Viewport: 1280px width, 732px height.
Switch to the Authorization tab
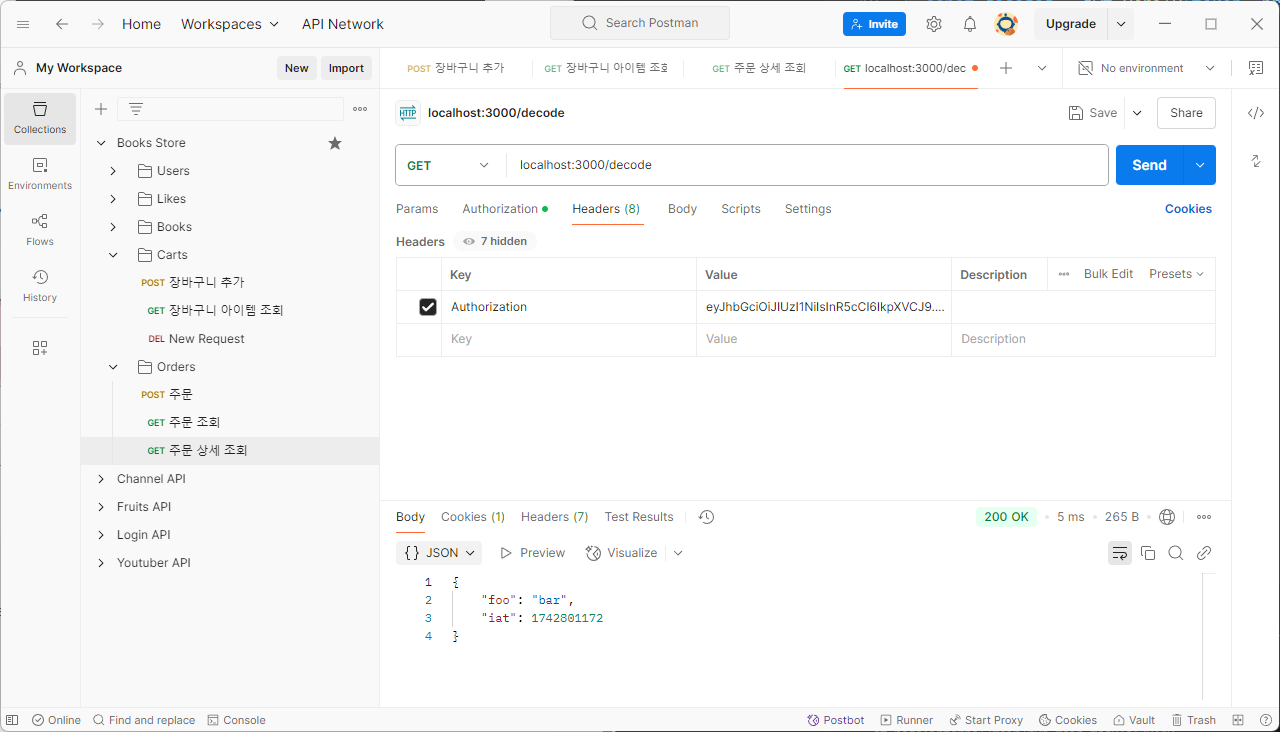pyautogui.click(x=505, y=209)
